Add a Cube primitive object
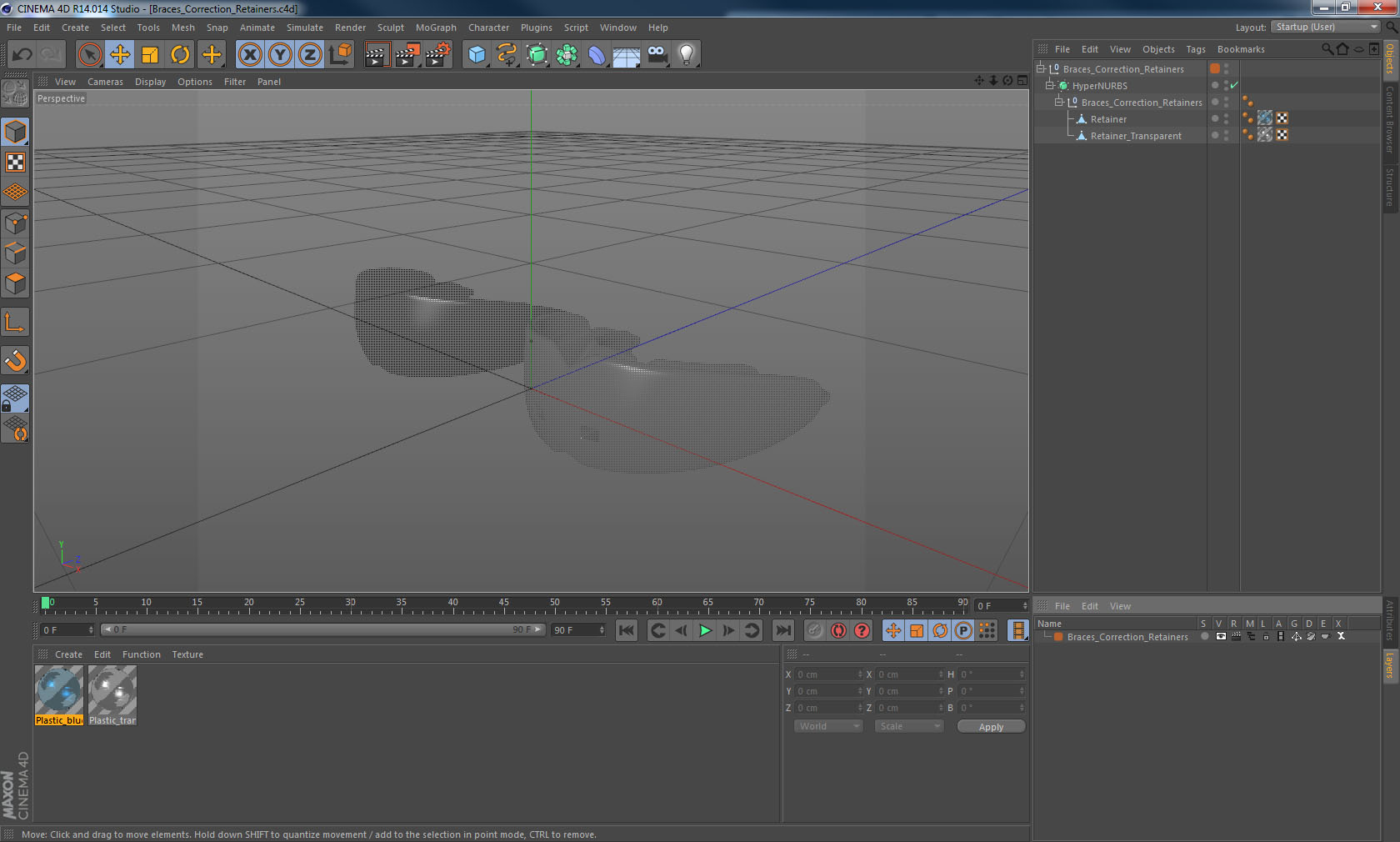Image resolution: width=1400 pixels, height=842 pixels. pos(477,55)
